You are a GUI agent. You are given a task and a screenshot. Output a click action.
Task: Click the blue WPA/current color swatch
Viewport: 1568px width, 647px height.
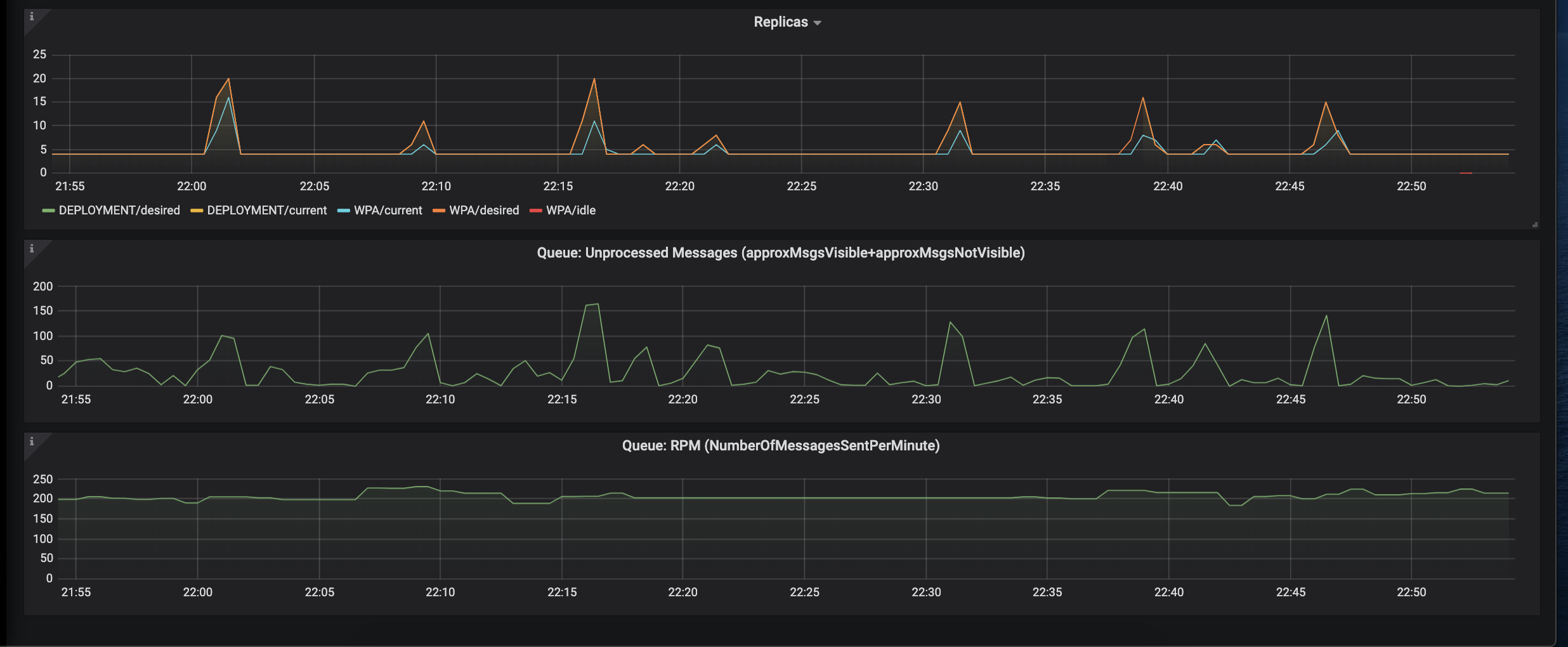point(344,211)
